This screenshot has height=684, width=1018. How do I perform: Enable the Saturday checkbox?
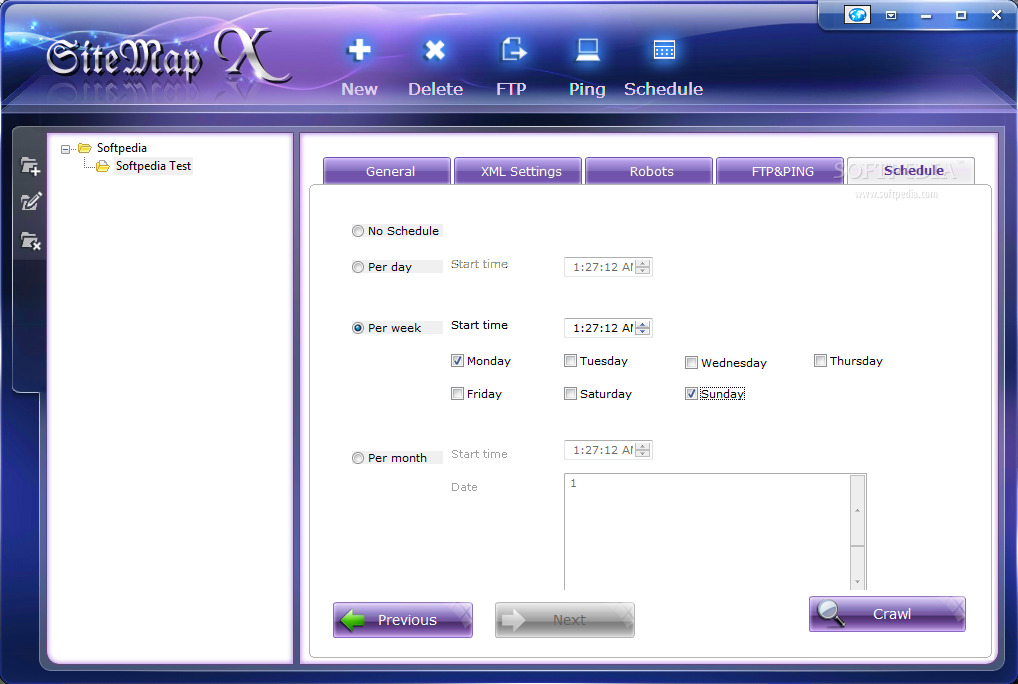click(x=570, y=394)
